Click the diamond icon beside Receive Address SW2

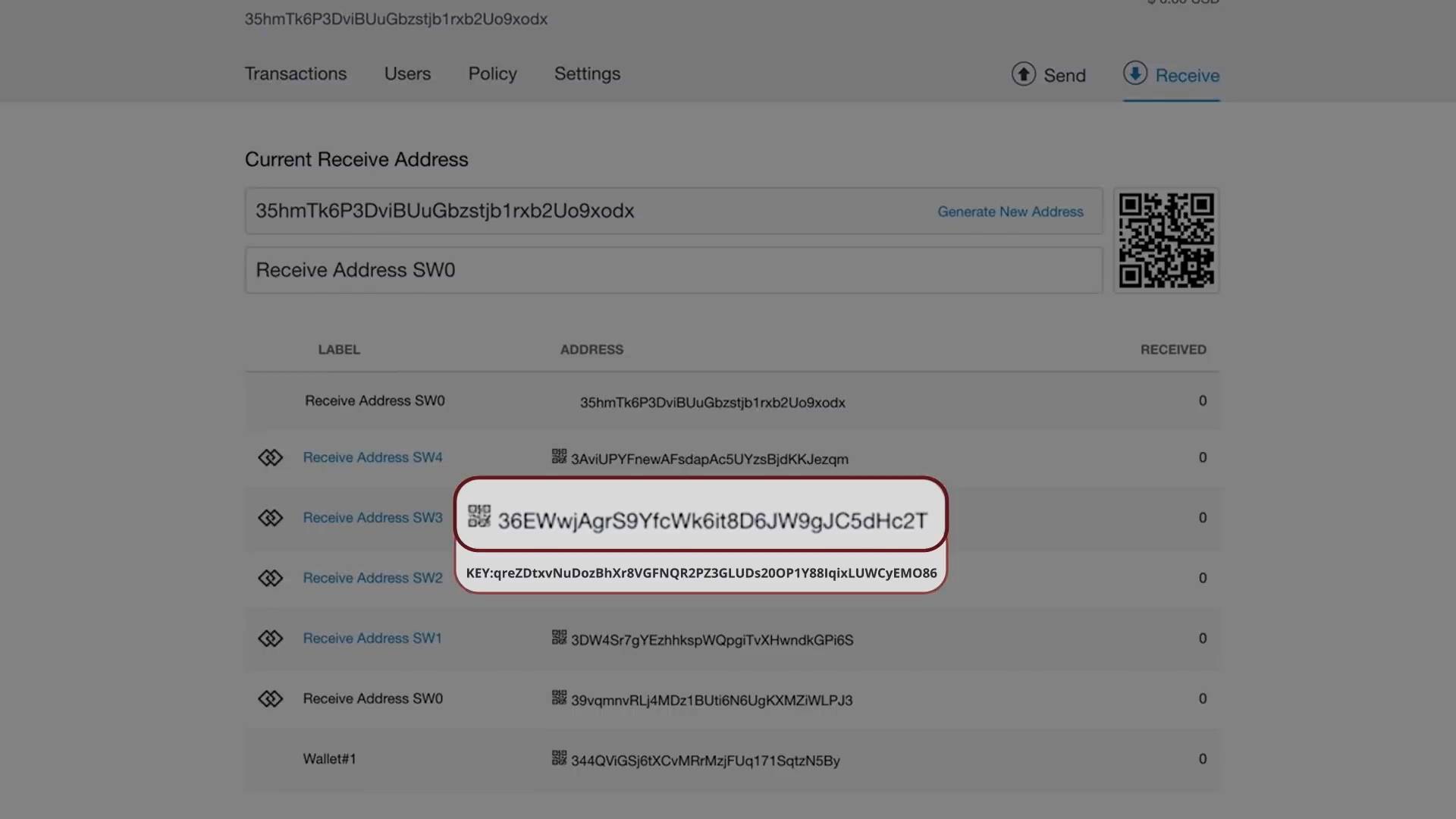pos(270,579)
